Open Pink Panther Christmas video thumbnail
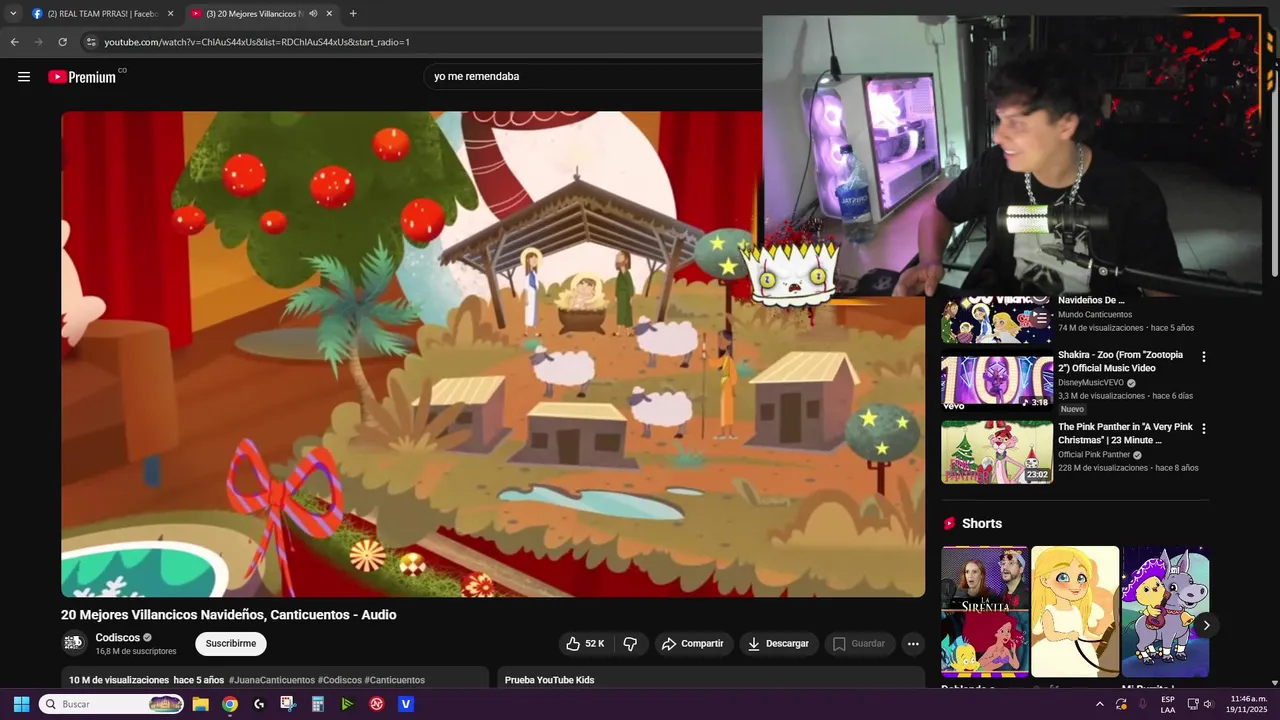1280x720 pixels. click(x=997, y=452)
